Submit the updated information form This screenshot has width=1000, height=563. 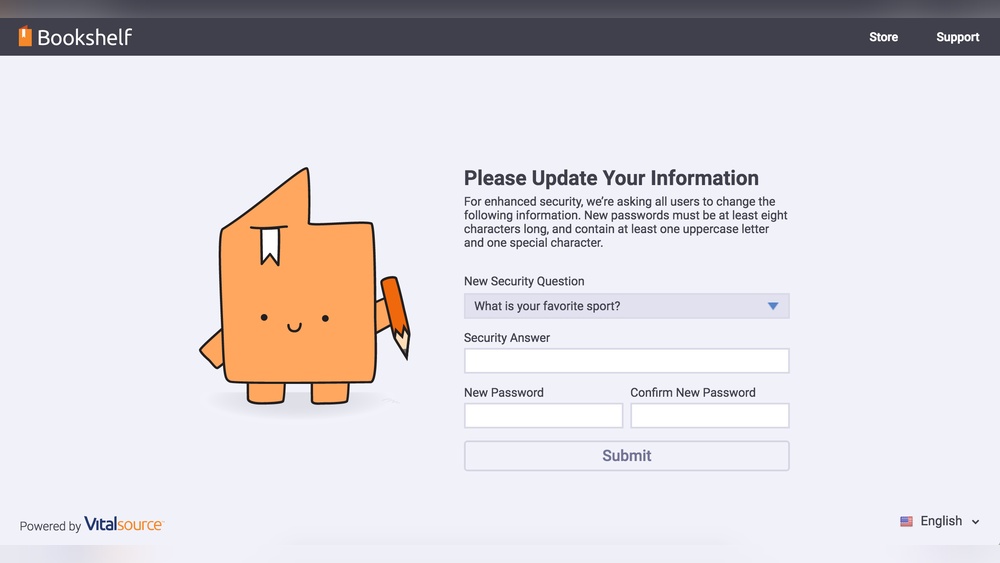[x=626, y=456]
